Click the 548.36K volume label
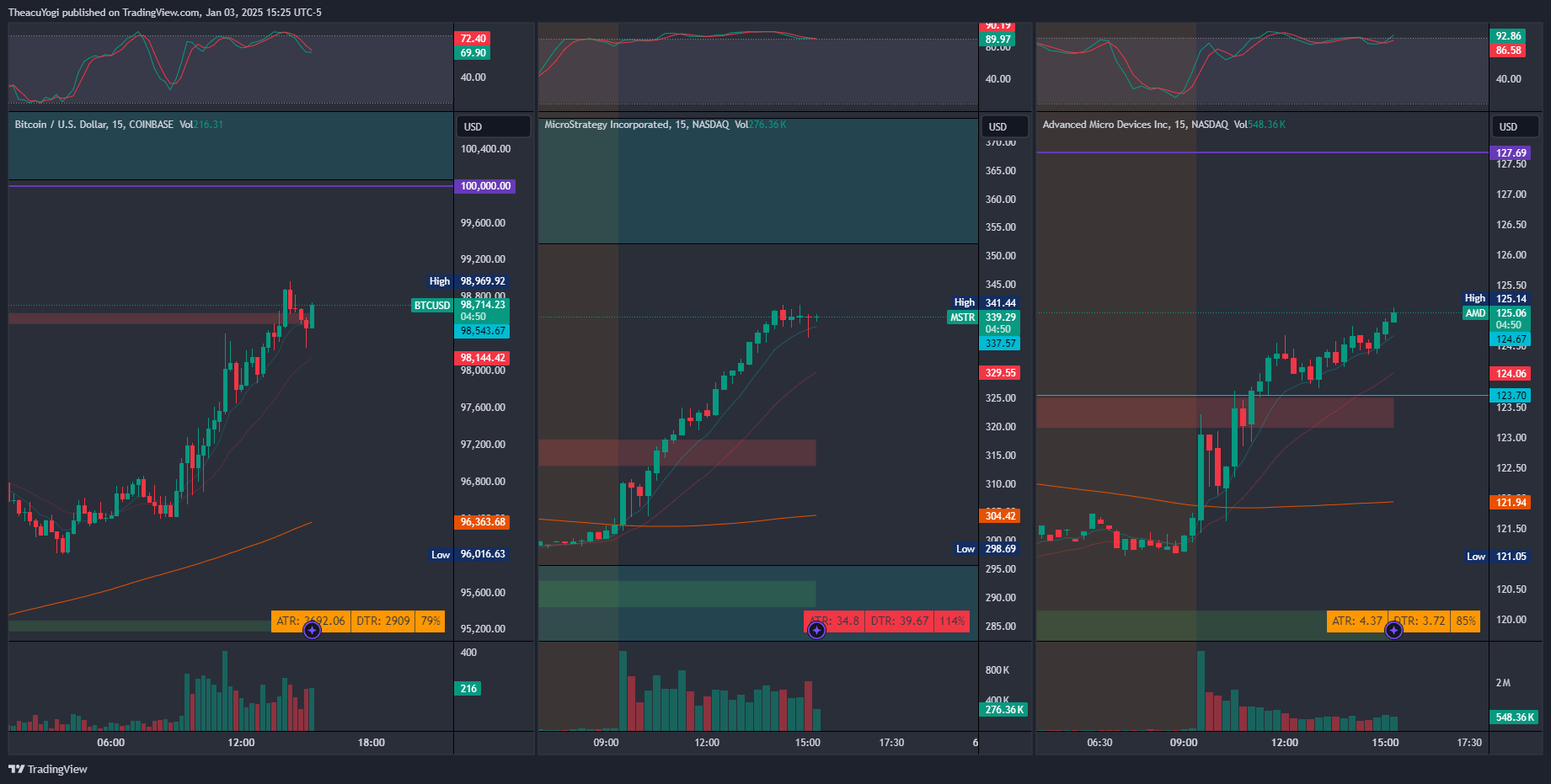Screen dimensions: 1551x784 1515,717
